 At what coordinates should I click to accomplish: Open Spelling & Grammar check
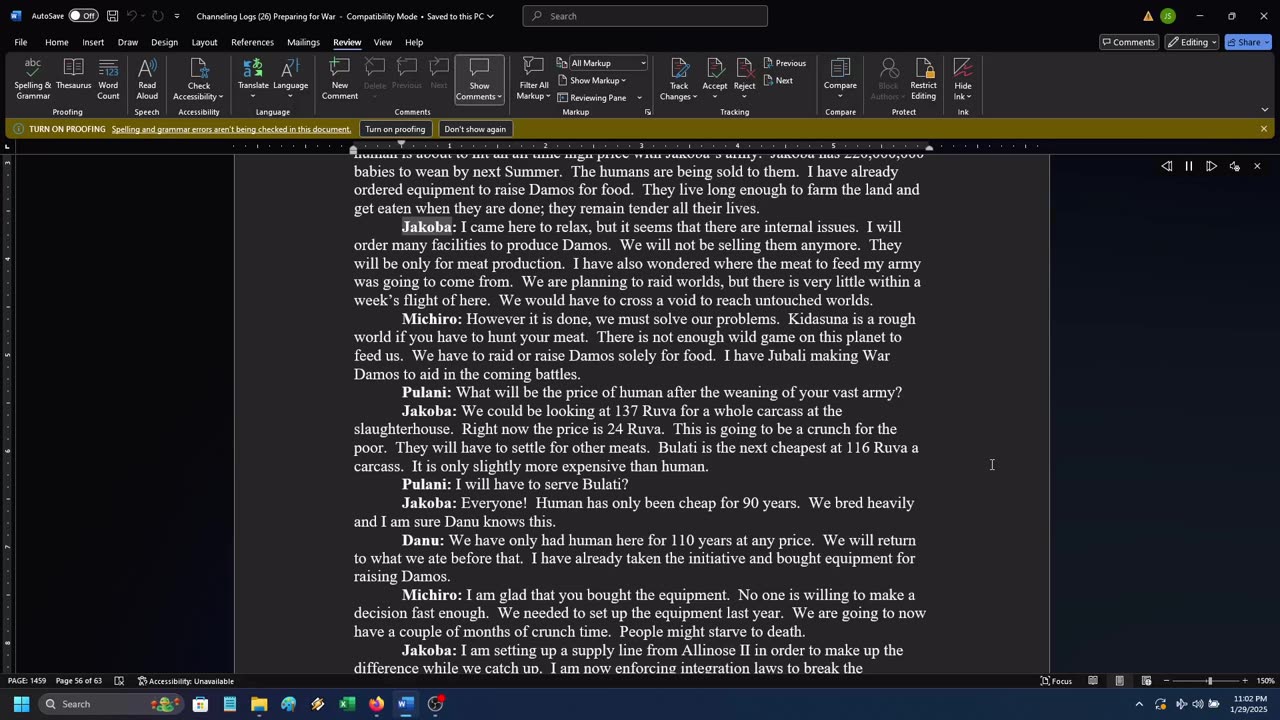tap(33, 78)
